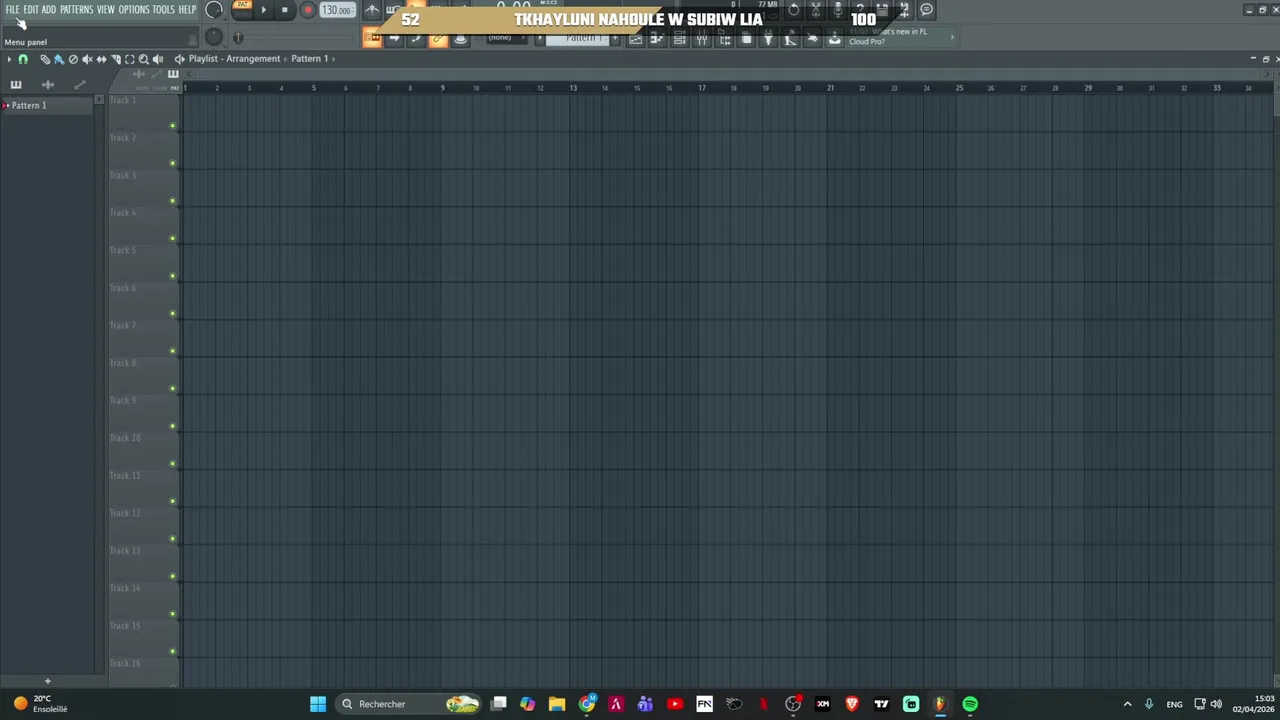This screenshot has width=1280, height=720.
Task: Open the OPTIONS menu
Action: pos(134,9)
